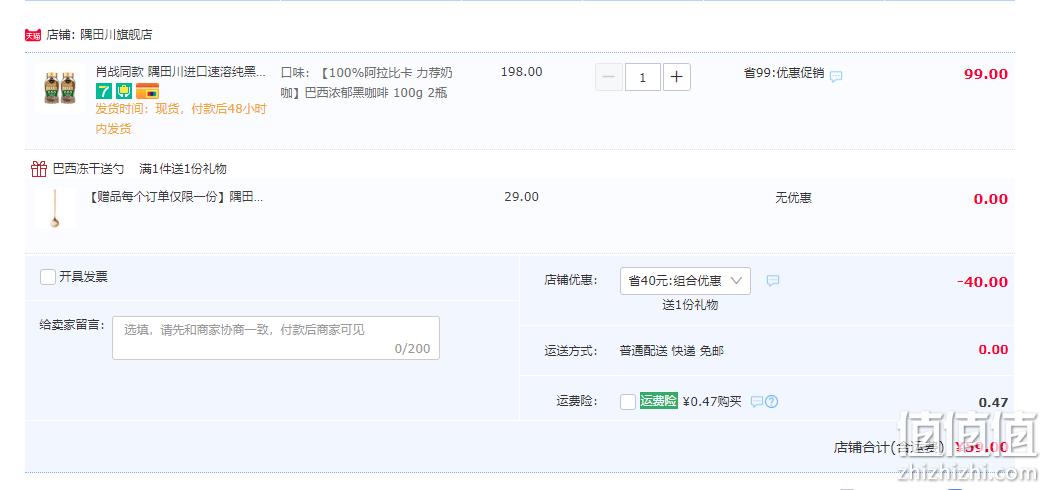Click the red Tmall store badge icon
This screenshot has height=490, width=1047.
click(x=33, y=35)
